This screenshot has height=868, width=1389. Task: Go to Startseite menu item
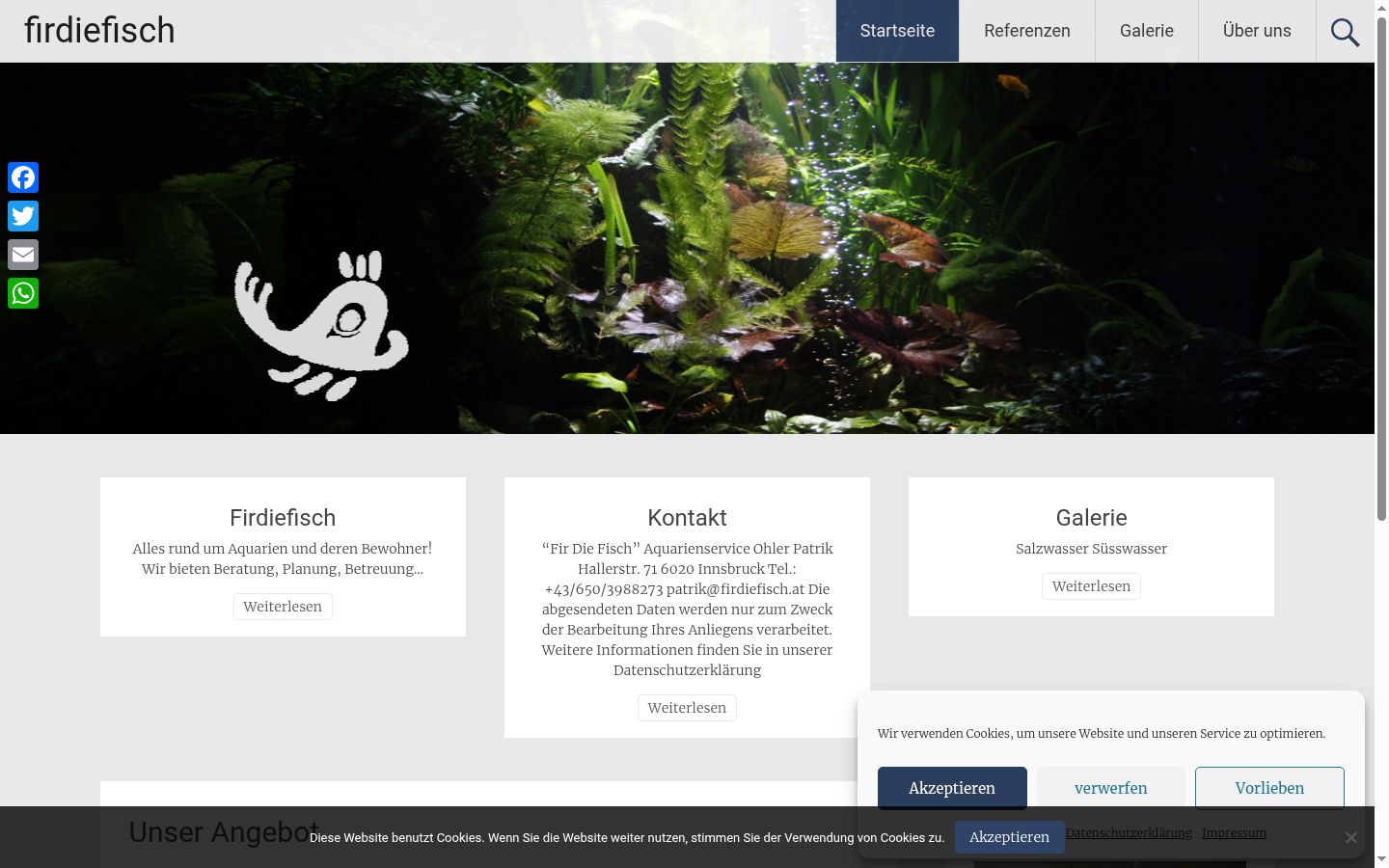click(x=897, y=31)
